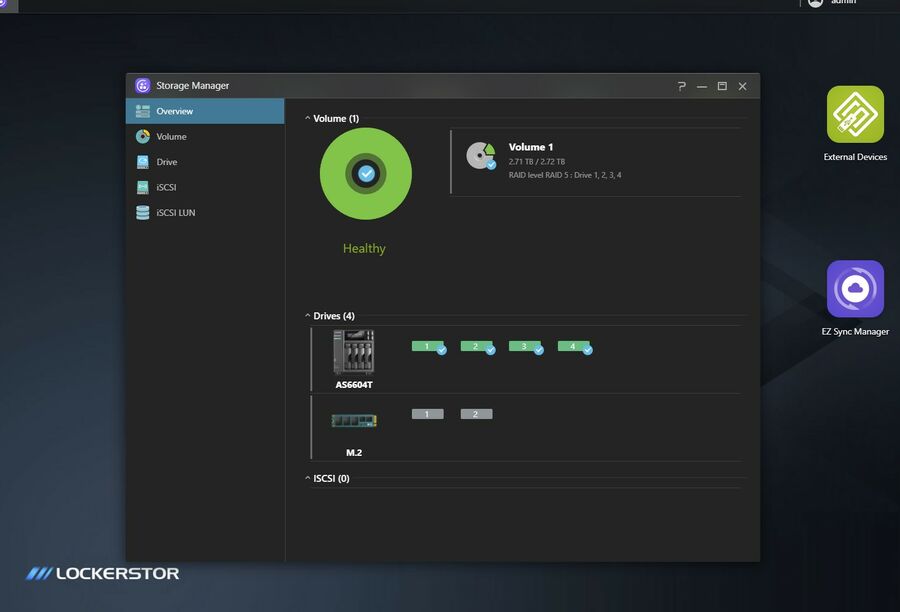Select the iSCSI sidebar entry

(x=165, y=186)
